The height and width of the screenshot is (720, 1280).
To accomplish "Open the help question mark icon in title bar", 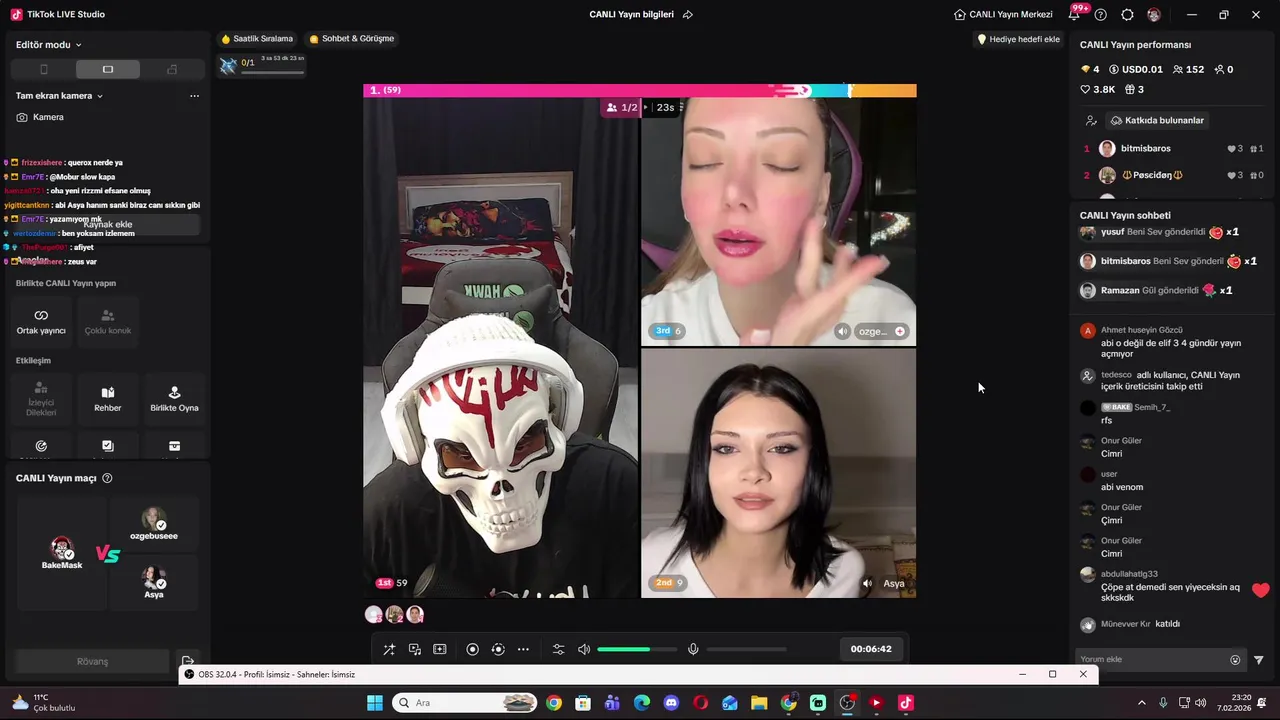I will click(x=1101, y=15).
